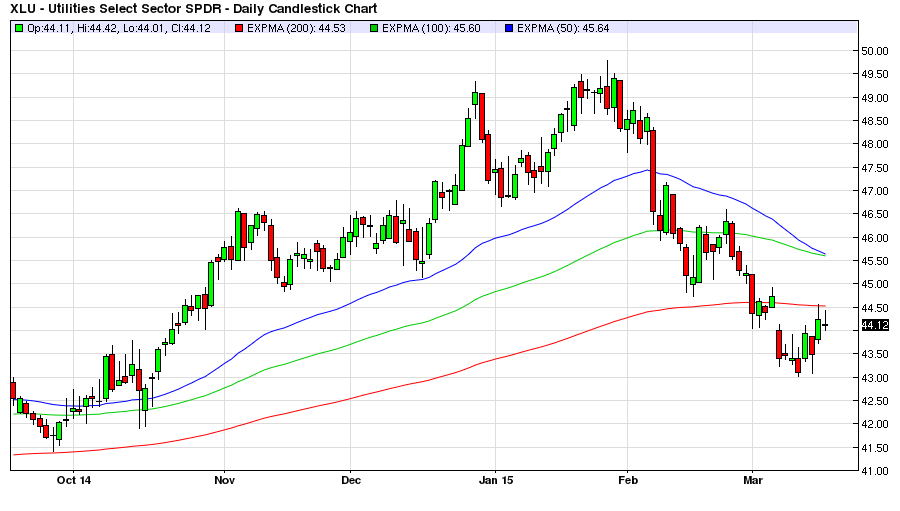Click the 'EXPMA (200): 44.53' legend label
This screenshot has width=900, height=511.
296,28
